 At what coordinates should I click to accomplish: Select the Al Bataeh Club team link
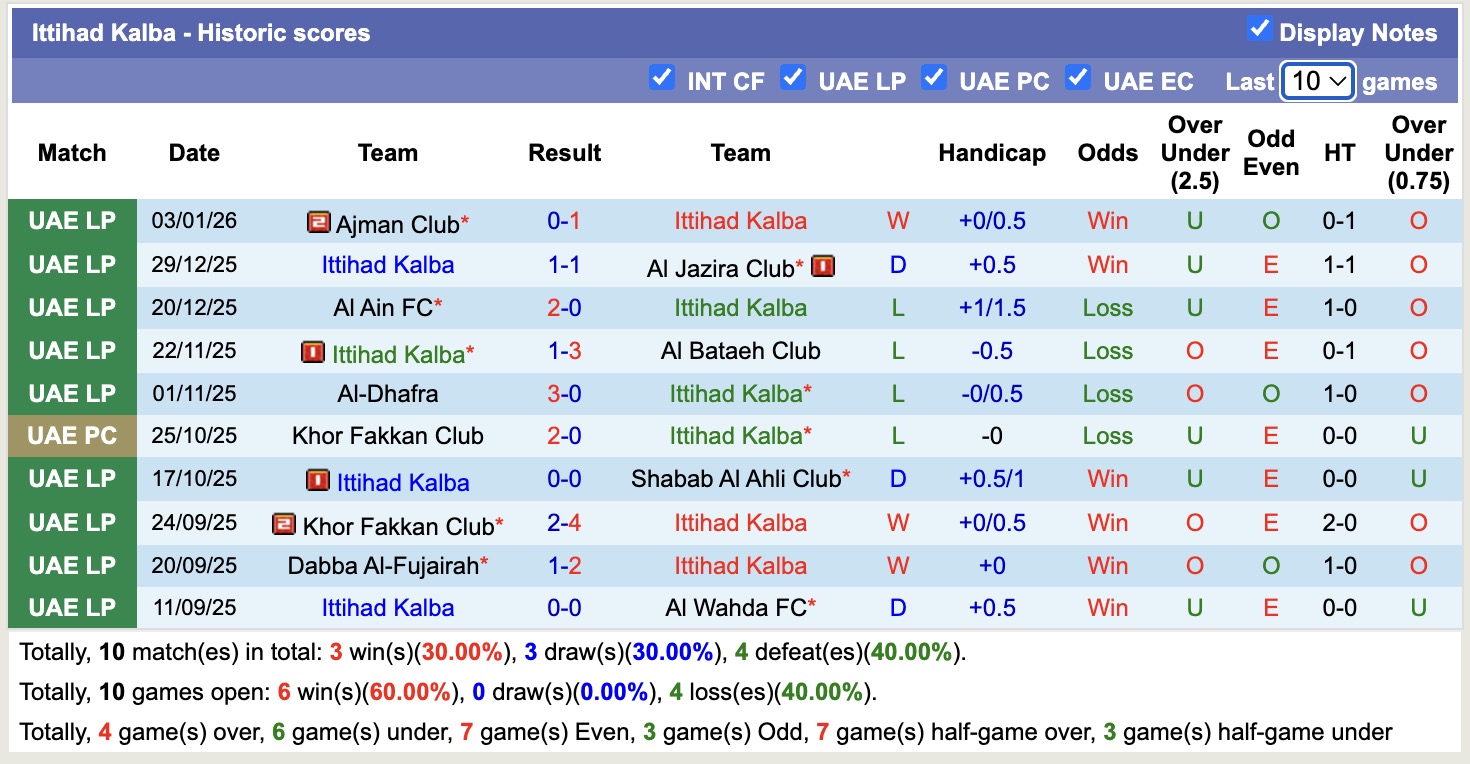[740, 351]
